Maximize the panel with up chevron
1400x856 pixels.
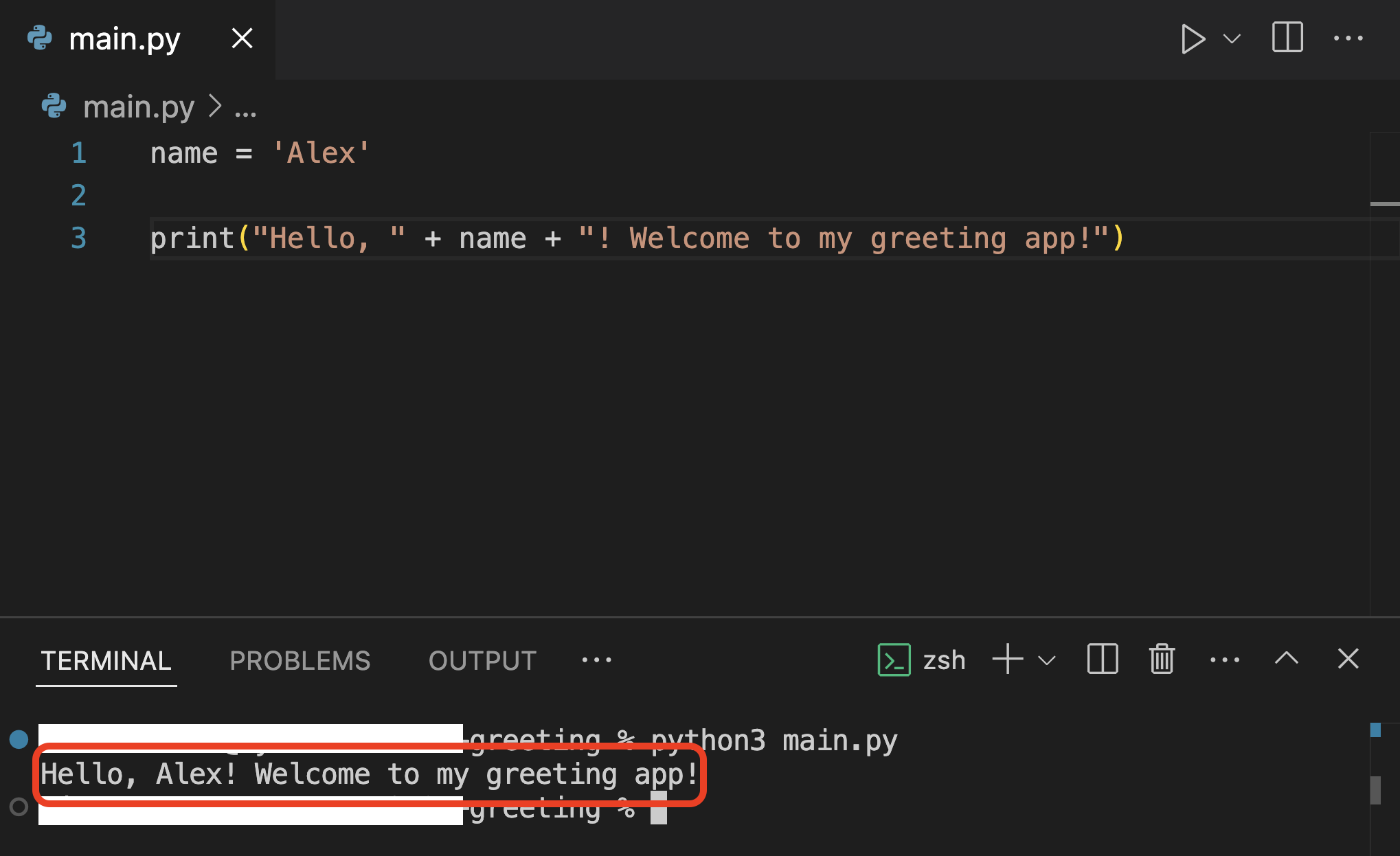coord(1287,660)
